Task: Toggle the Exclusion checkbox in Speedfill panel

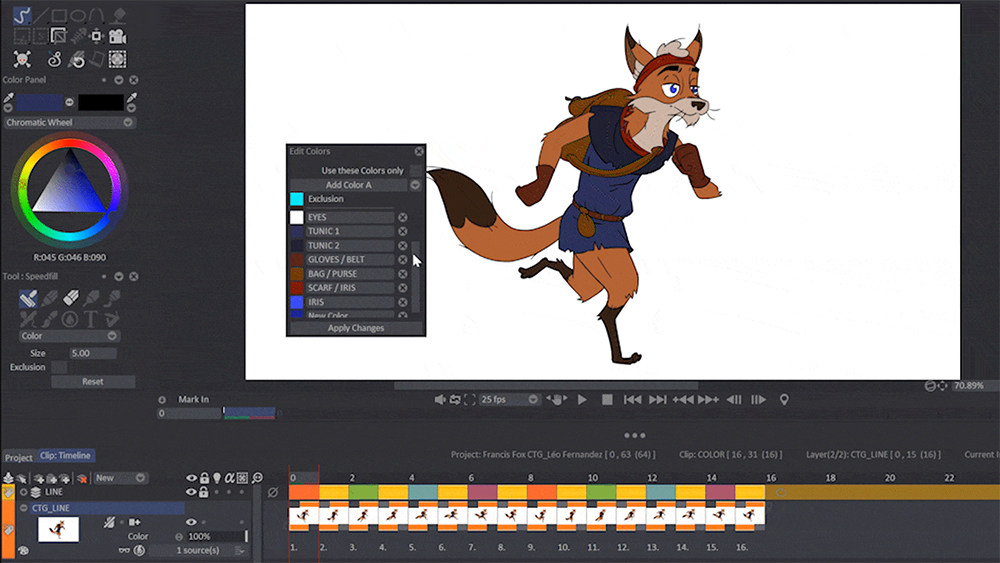Action: [x=59, y=367]
